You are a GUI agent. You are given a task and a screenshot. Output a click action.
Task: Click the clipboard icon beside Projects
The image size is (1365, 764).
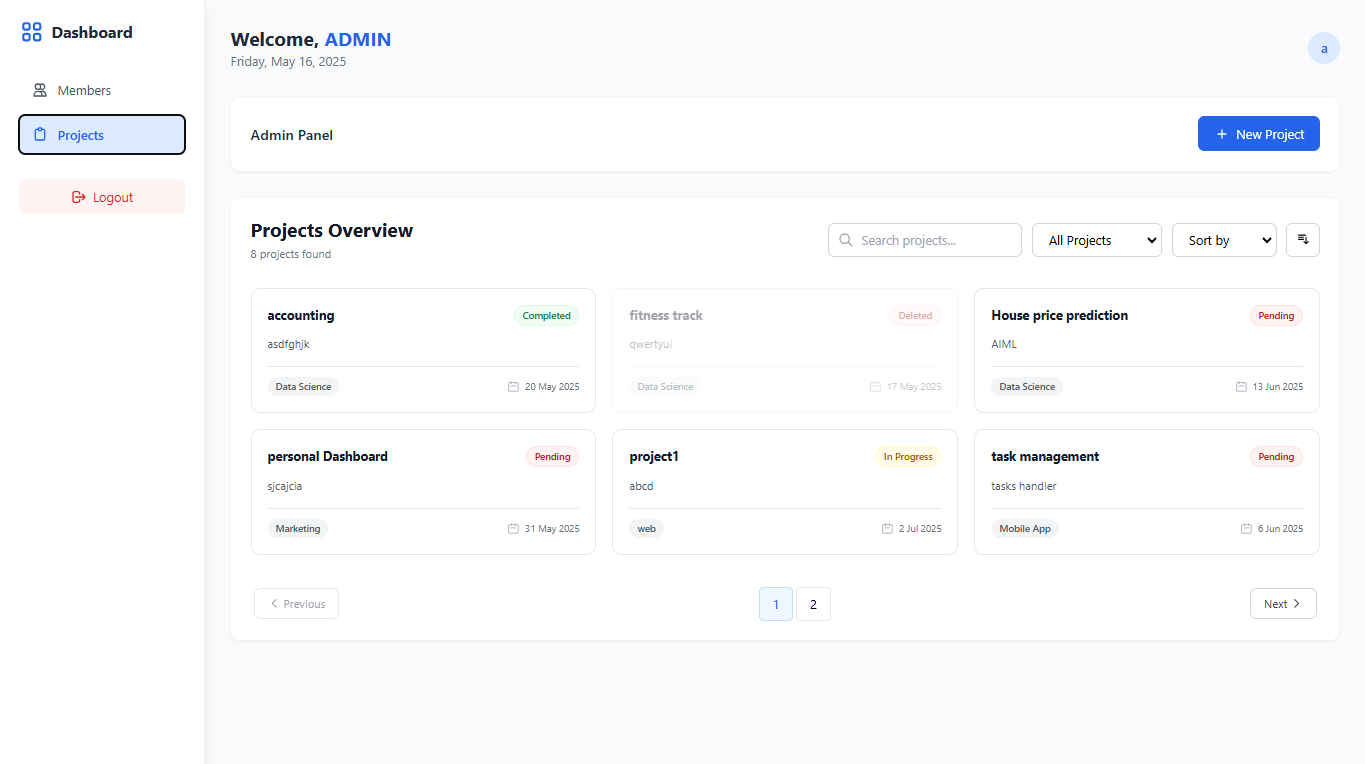coord(40,135)
